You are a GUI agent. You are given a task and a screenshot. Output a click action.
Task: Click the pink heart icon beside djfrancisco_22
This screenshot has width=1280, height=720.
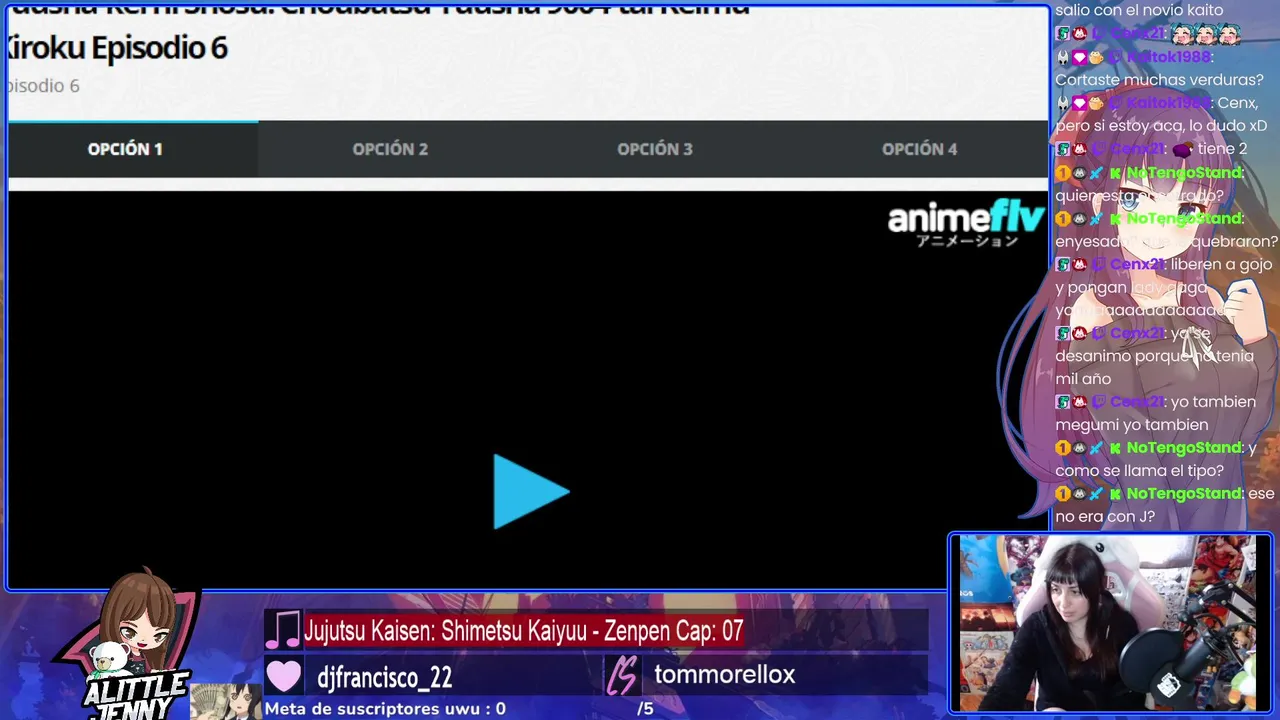(284, 677)
